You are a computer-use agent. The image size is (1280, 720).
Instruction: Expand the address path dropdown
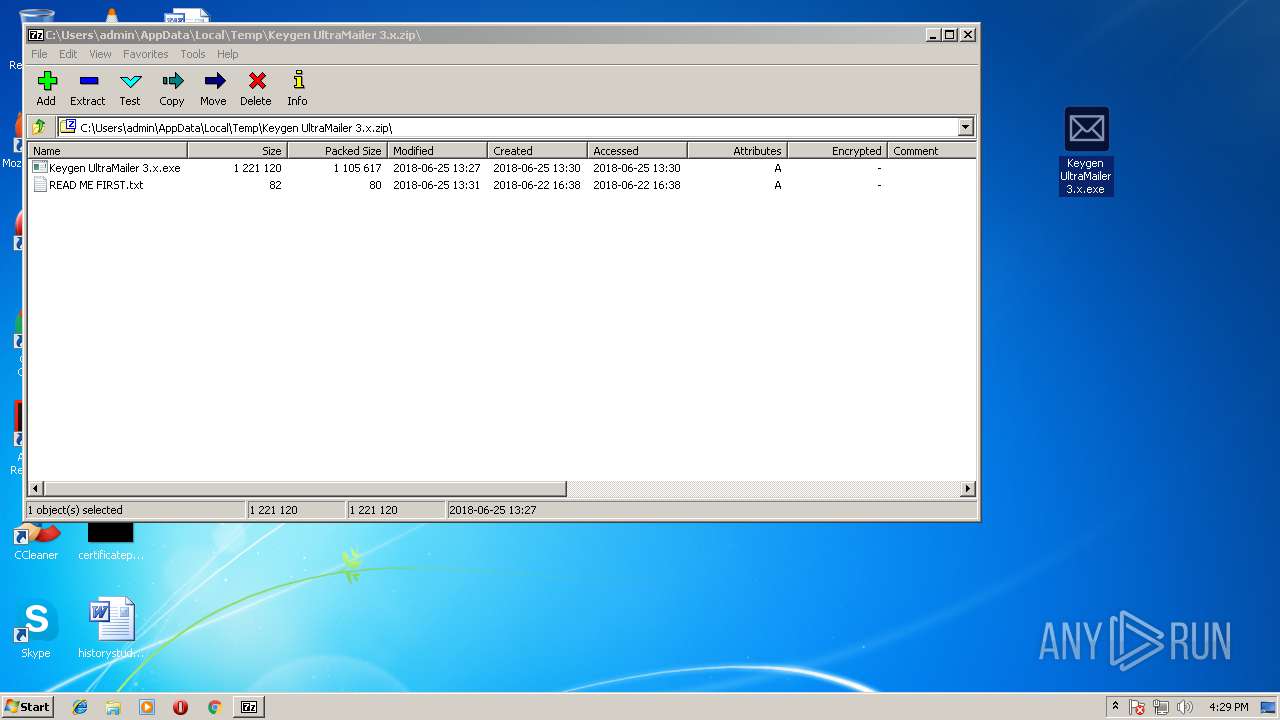click(x=965, y=127)
